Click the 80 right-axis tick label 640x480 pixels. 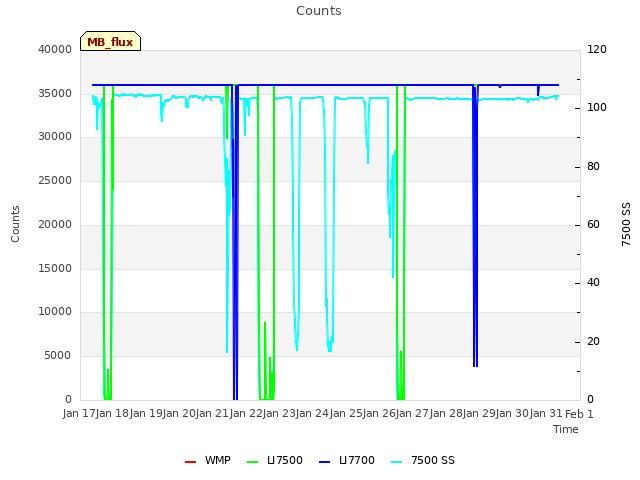(x=593, y=167)
